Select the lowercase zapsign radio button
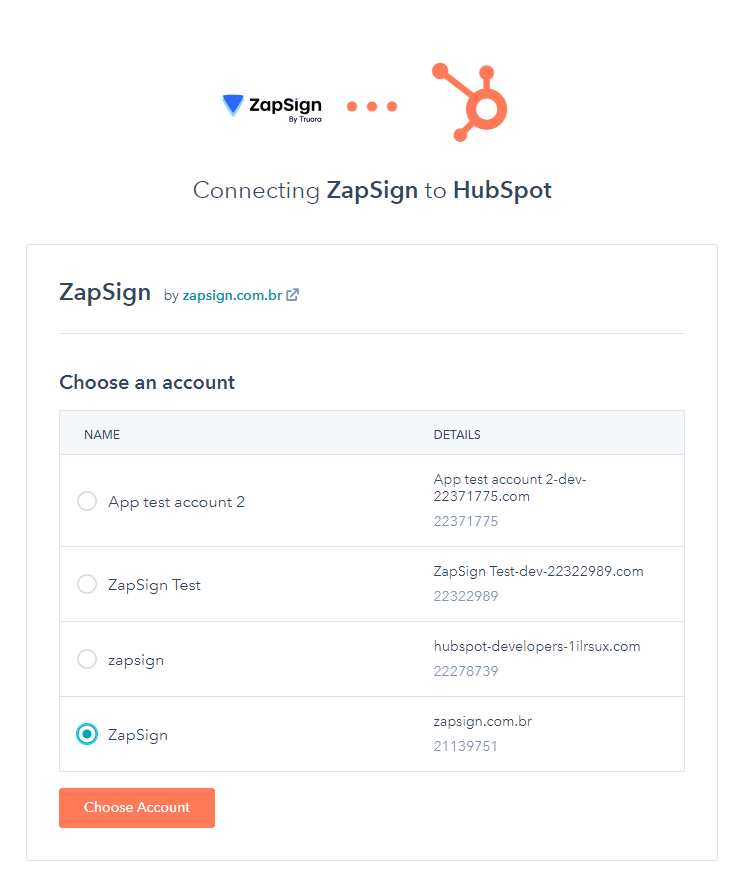This screenshot has width=741, height=872. 87,659
